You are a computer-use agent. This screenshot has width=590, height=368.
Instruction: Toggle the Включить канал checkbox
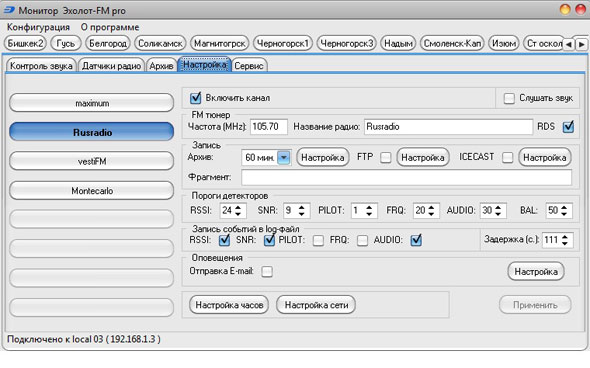pos(195,98)
